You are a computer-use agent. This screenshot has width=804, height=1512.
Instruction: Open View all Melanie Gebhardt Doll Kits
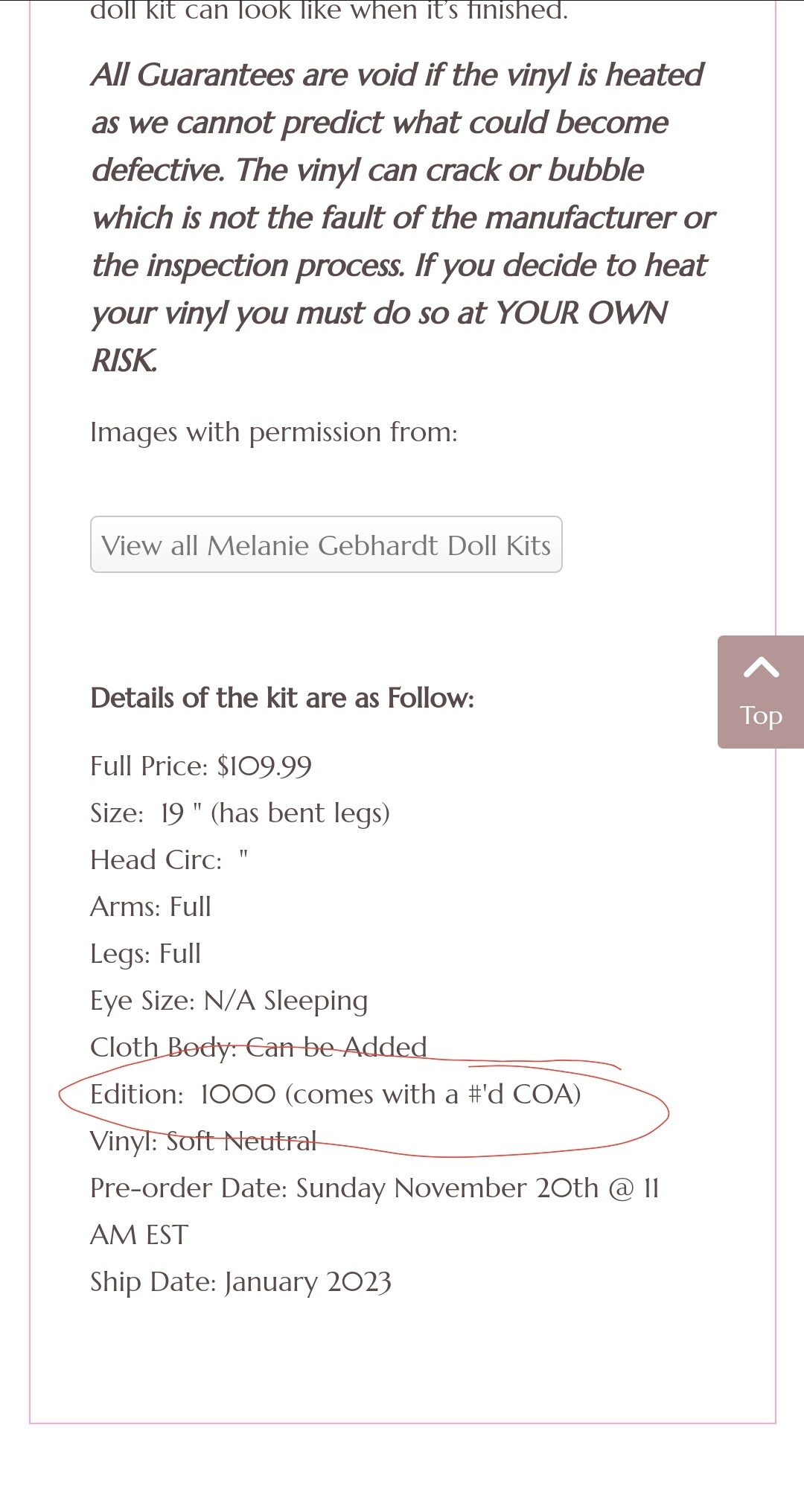[x=326, y=545]
